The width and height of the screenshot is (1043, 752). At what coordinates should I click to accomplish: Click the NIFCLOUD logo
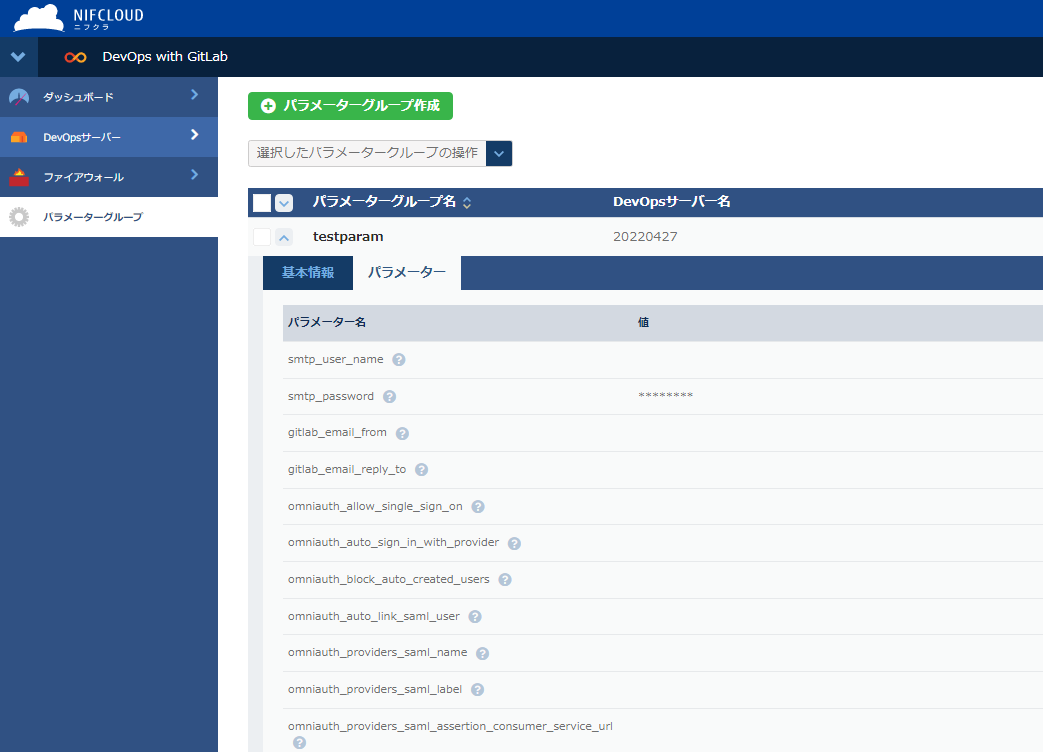pyautogui.click(x=78, y=18)
